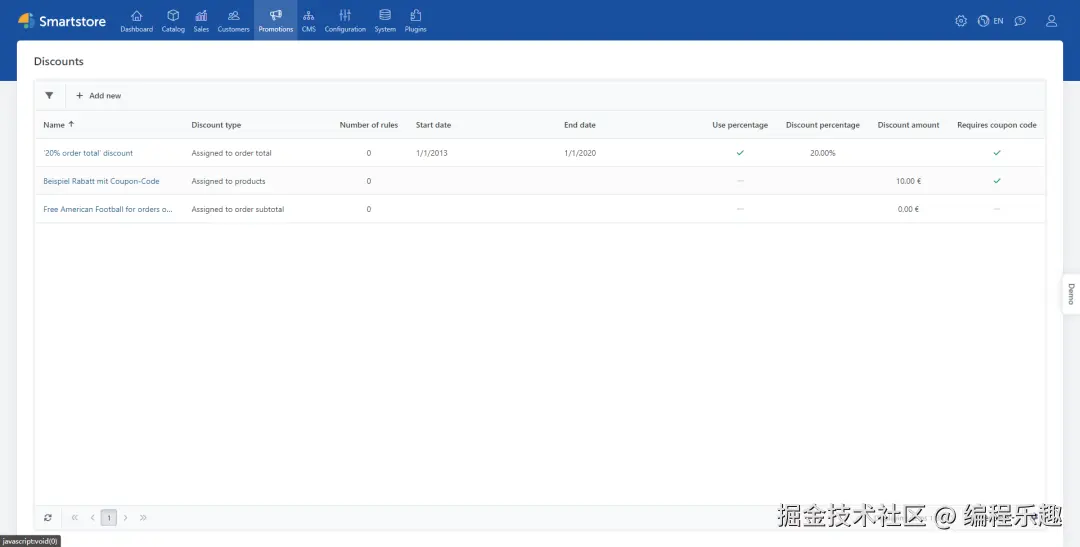Image resolution: width=1080 pixels, height=547 pixels.
Task: Sort by Number of rules header
Action: pos(368,125)
